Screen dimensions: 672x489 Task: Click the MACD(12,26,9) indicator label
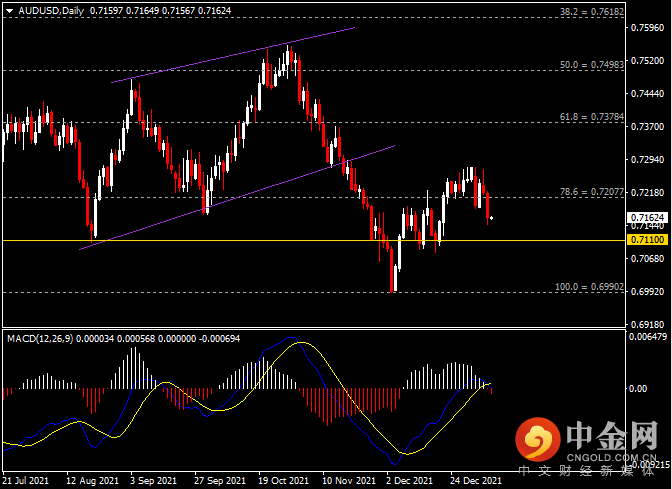pyautogui.click(x=39, y=339)
